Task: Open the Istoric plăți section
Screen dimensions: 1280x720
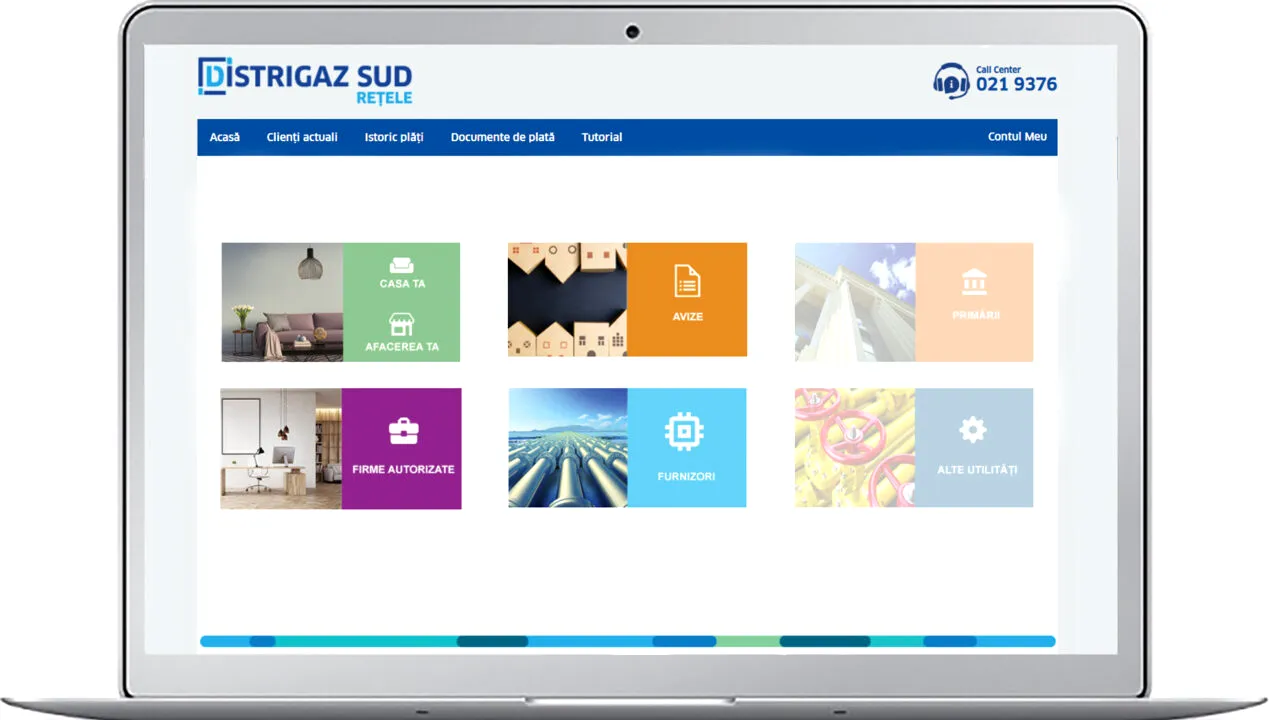Action: click(394, 137)
